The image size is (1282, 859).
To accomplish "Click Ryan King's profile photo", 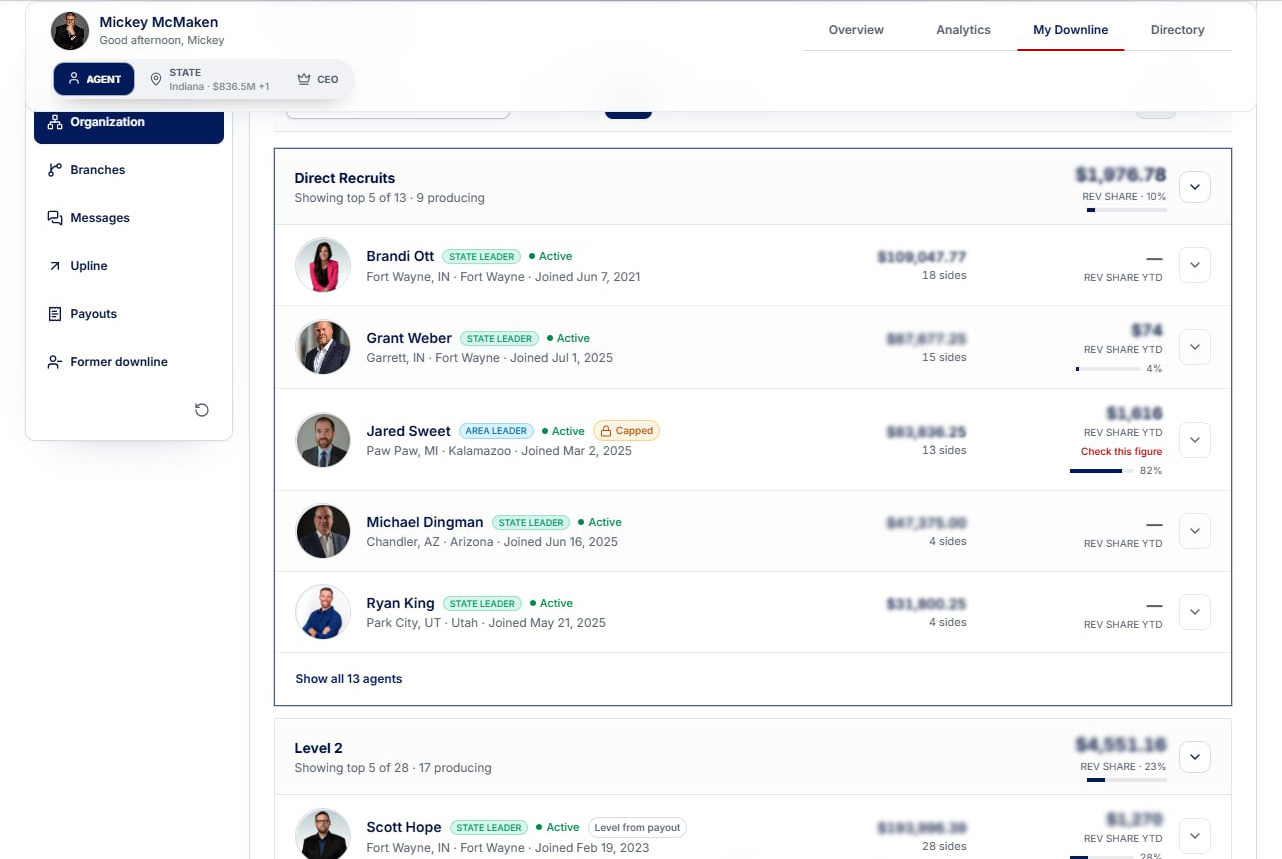I will (x=323, y=612).
